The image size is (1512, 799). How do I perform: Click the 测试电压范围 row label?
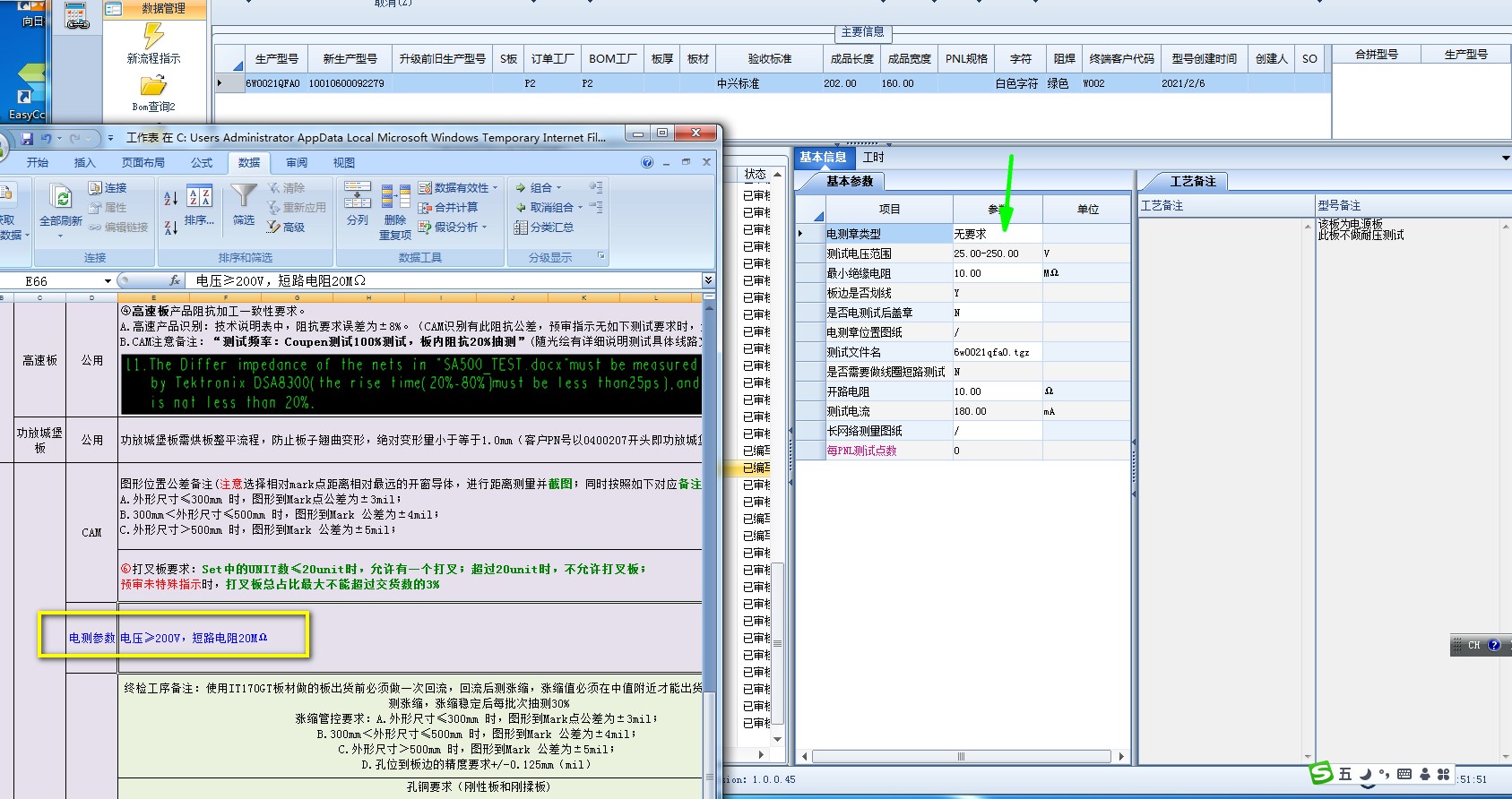[888, 253]
